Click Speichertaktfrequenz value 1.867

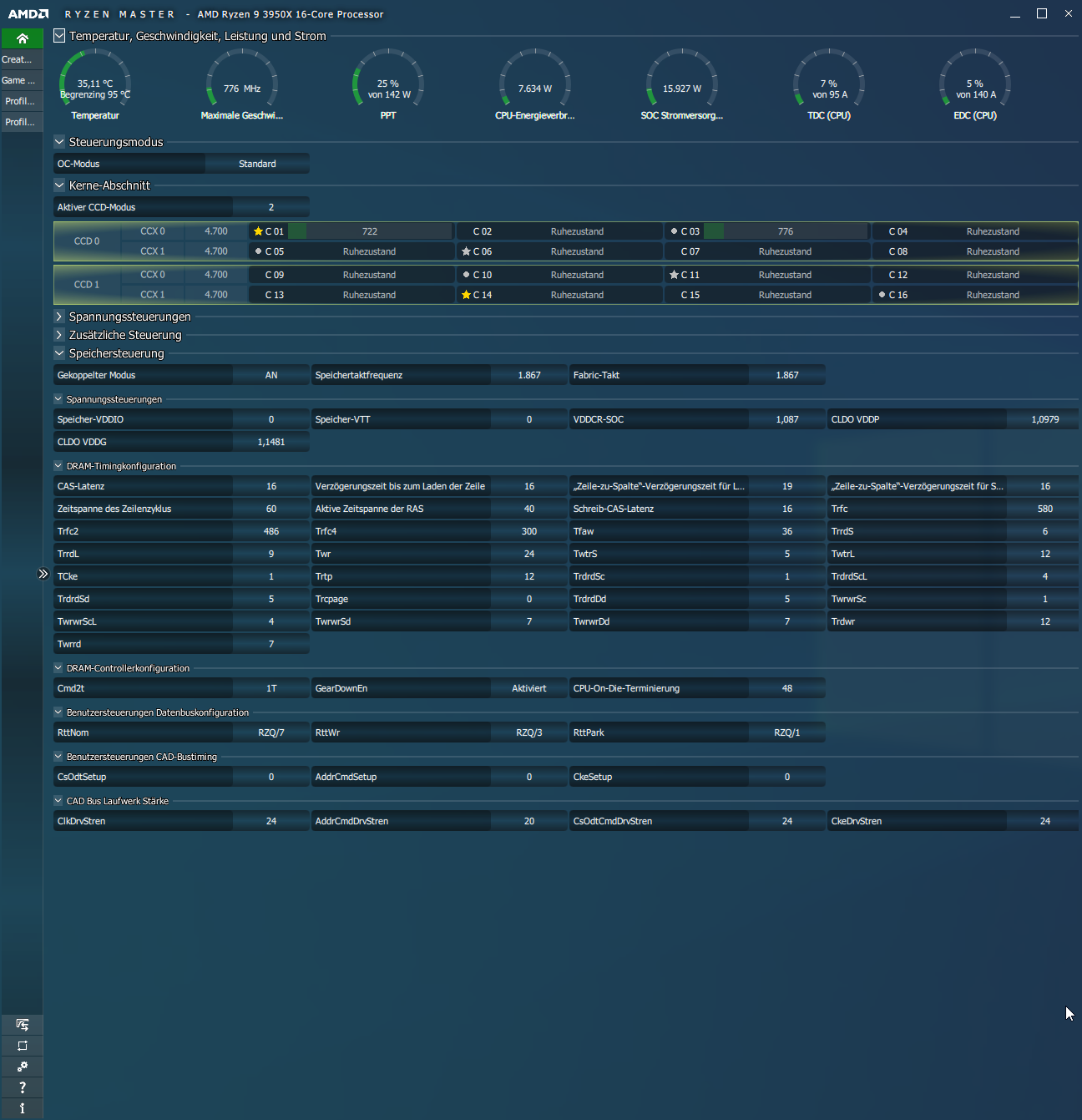pyautogui.click(x=529, y=375)
